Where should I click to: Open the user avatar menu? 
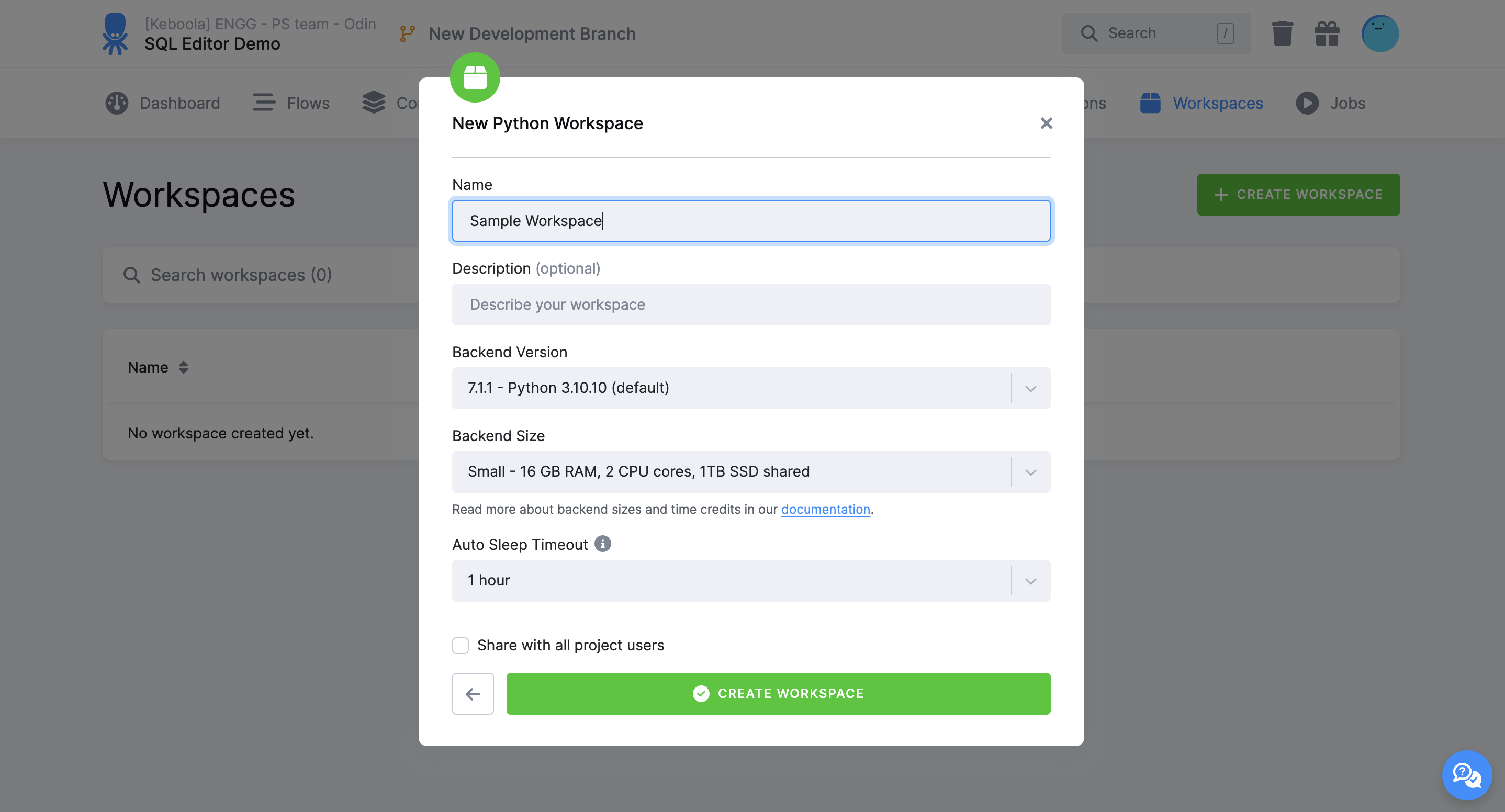[x=1380, y=33]
